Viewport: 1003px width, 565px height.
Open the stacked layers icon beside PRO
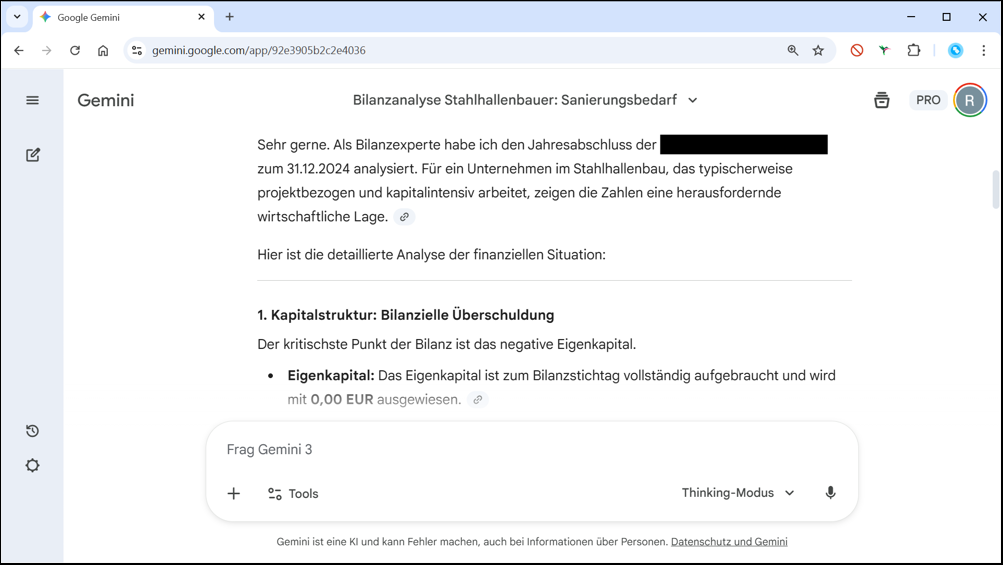click(881, 100)
